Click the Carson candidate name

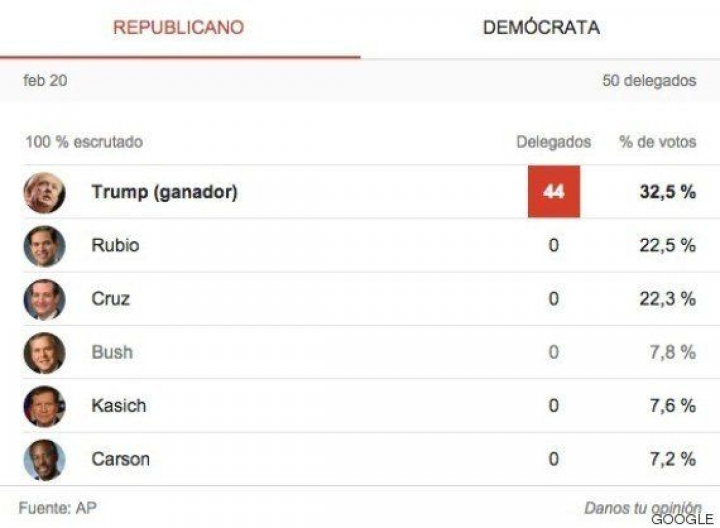120,460
